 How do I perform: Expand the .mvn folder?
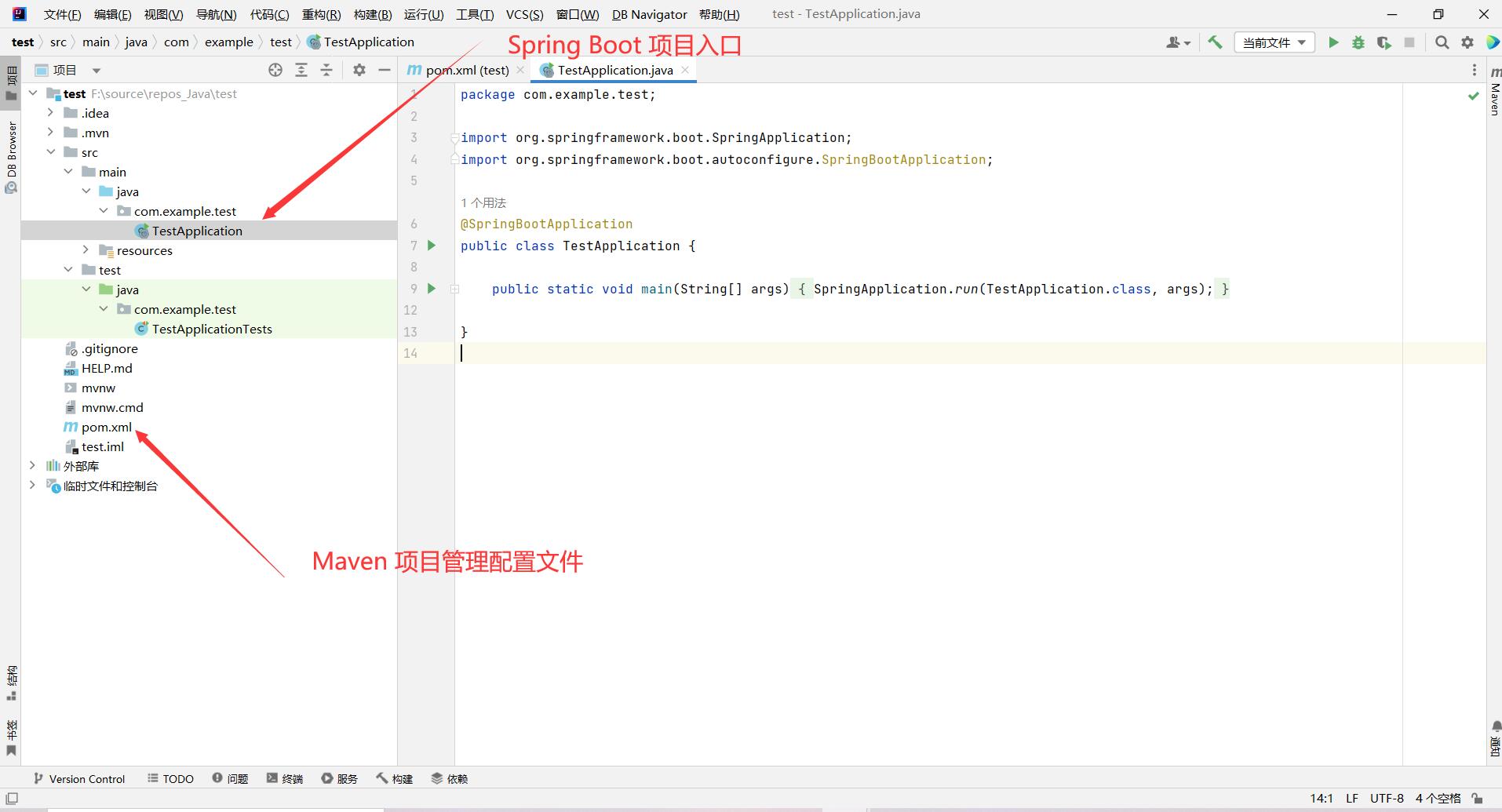click(50, 133)
